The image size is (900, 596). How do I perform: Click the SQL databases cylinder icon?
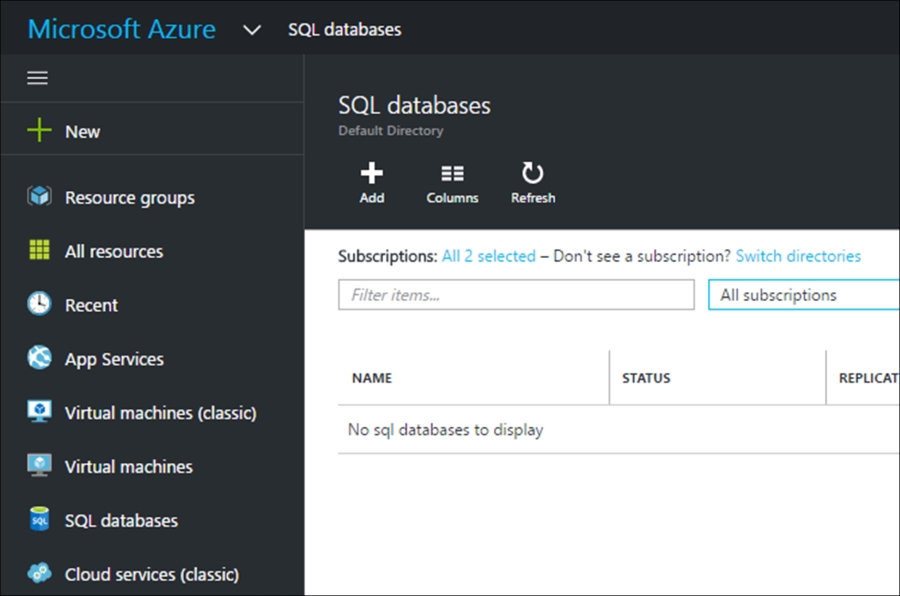pos(39,519)
